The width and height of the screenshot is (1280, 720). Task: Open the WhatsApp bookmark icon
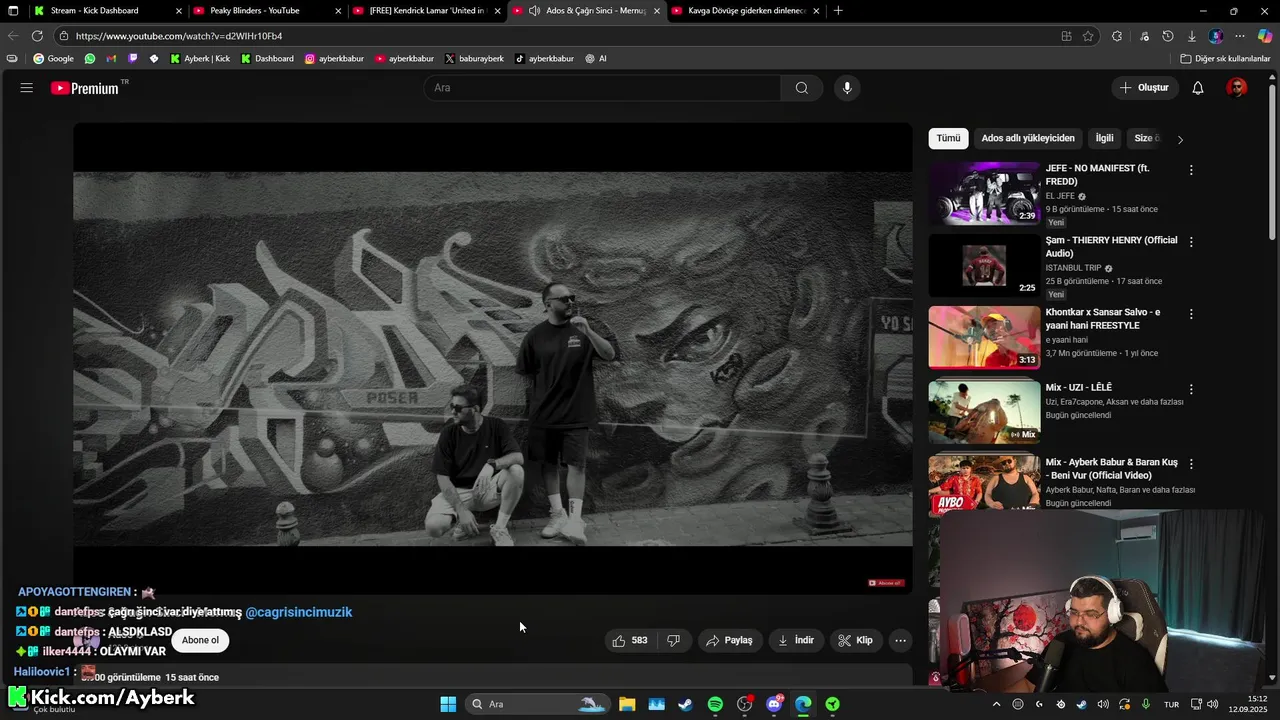point(90,59)
